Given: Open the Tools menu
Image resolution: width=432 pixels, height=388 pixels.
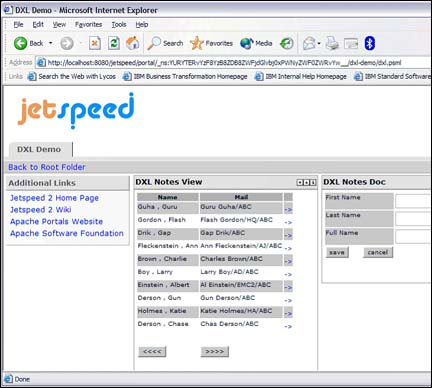Looking at the screenshot, I should point(119,24).
